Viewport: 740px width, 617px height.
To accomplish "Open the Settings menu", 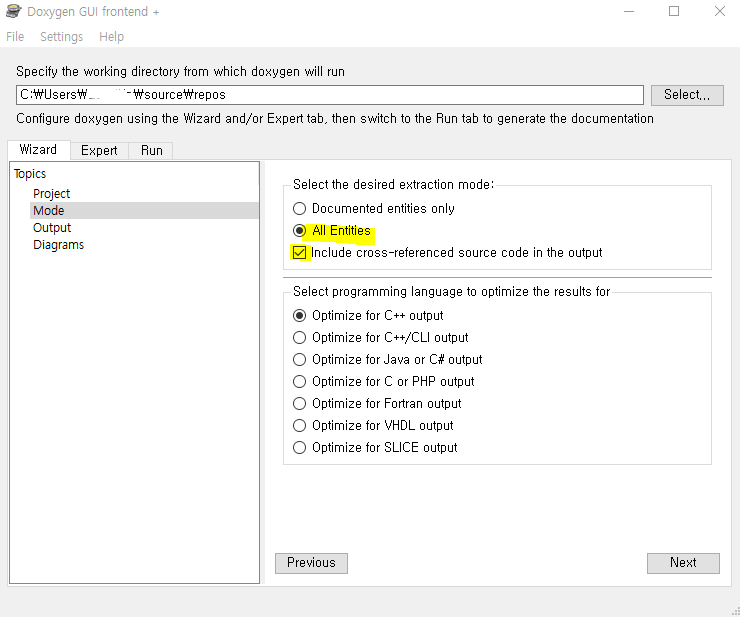I will (x=61, y=36).
